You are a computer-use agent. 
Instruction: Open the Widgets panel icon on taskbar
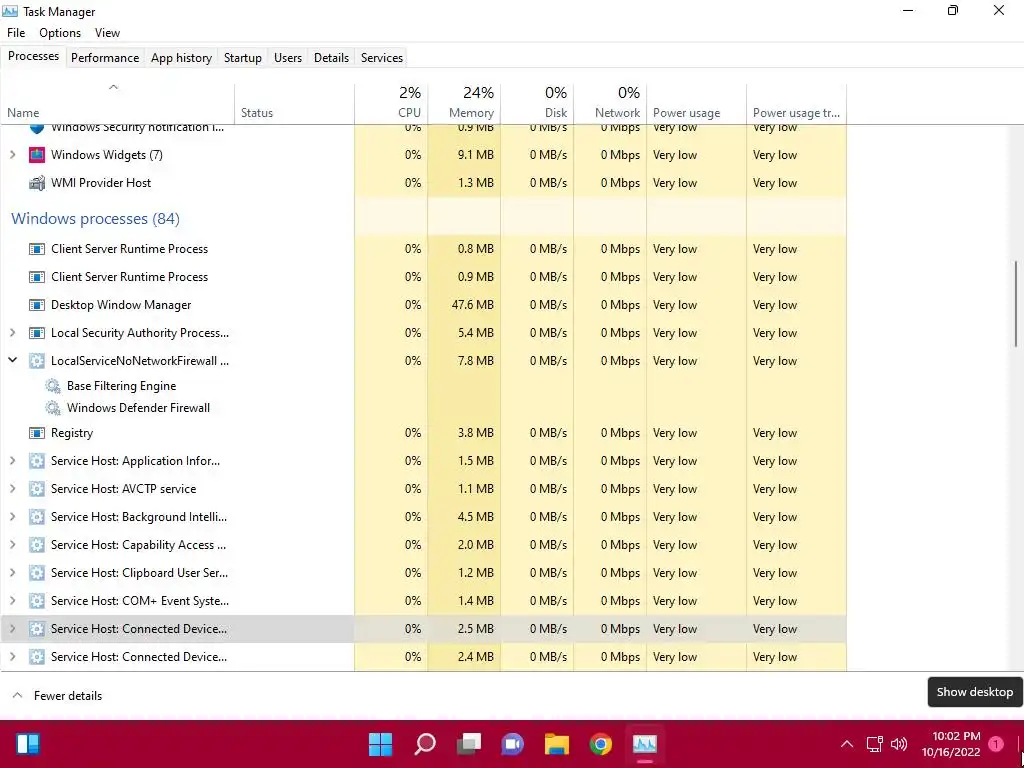coord(27,744)
